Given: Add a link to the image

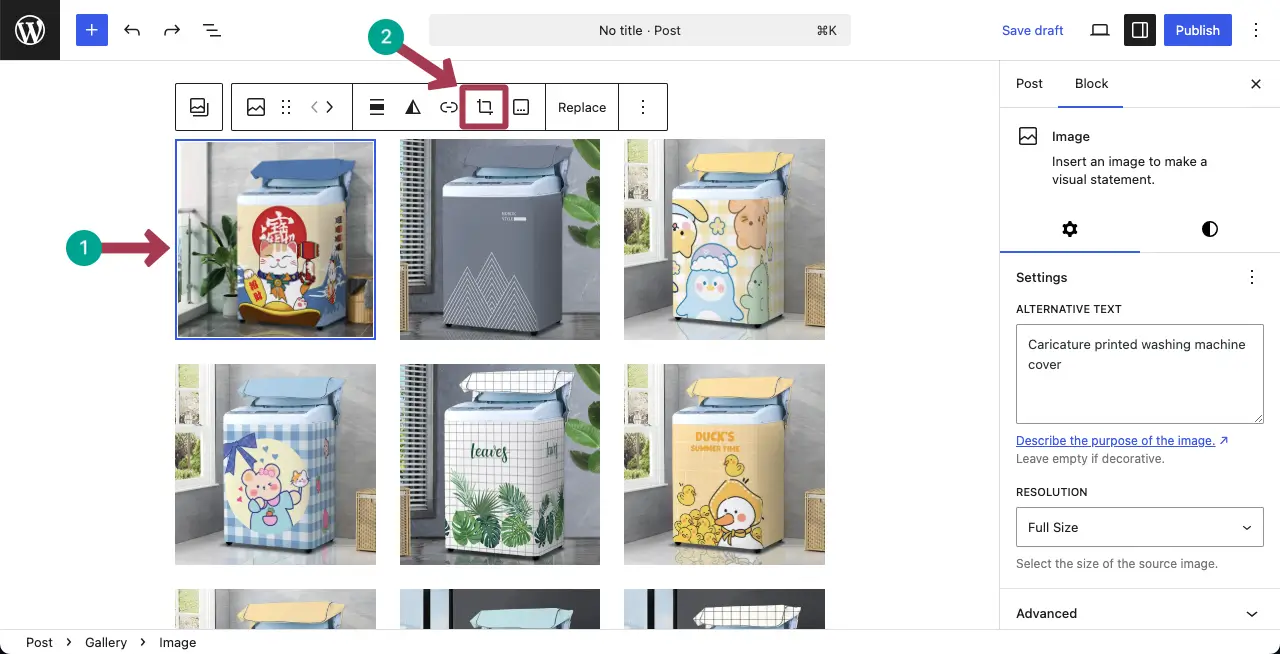Looking at the screenshot, I should 449,107.
